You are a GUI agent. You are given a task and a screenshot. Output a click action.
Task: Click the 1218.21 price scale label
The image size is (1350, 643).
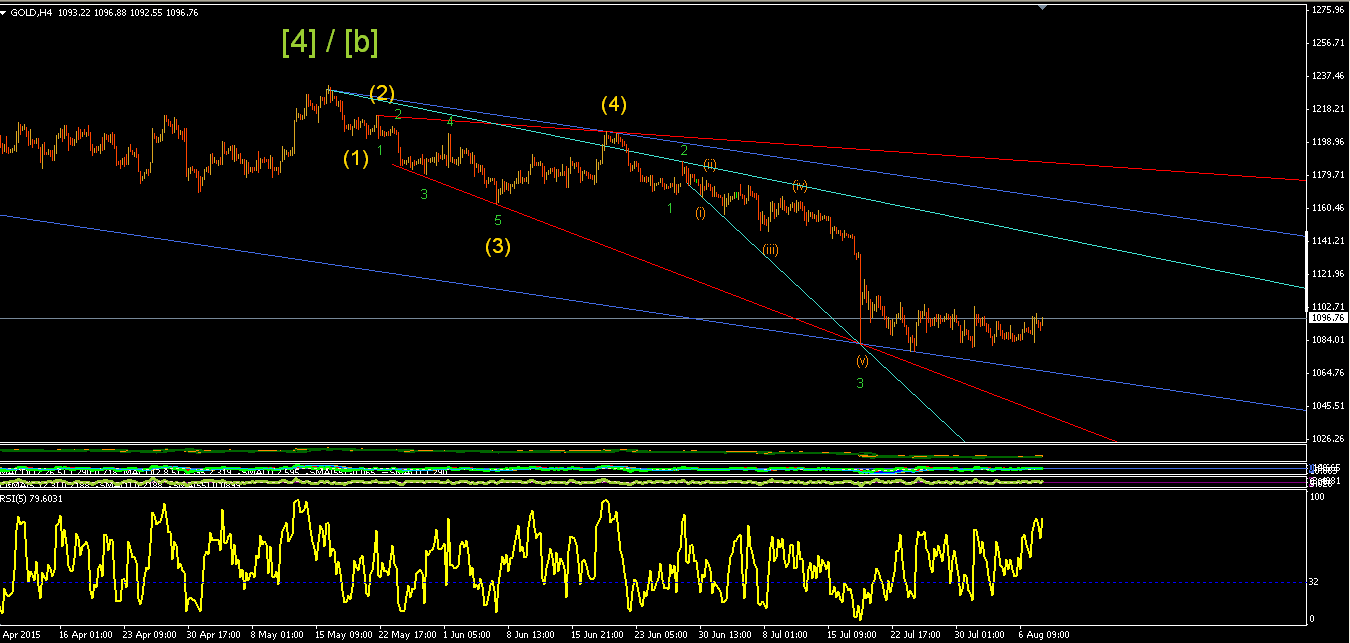pyautogui.click(x=1327, y=109)
